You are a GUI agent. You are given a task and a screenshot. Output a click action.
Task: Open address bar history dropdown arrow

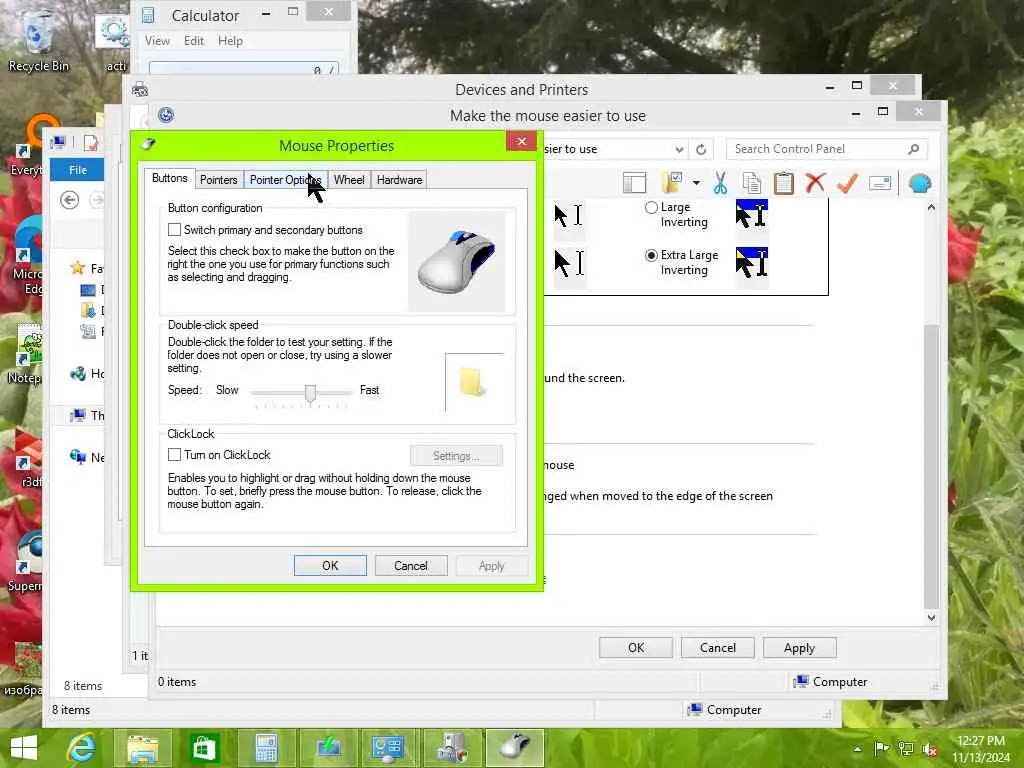(x=679, y=150)
